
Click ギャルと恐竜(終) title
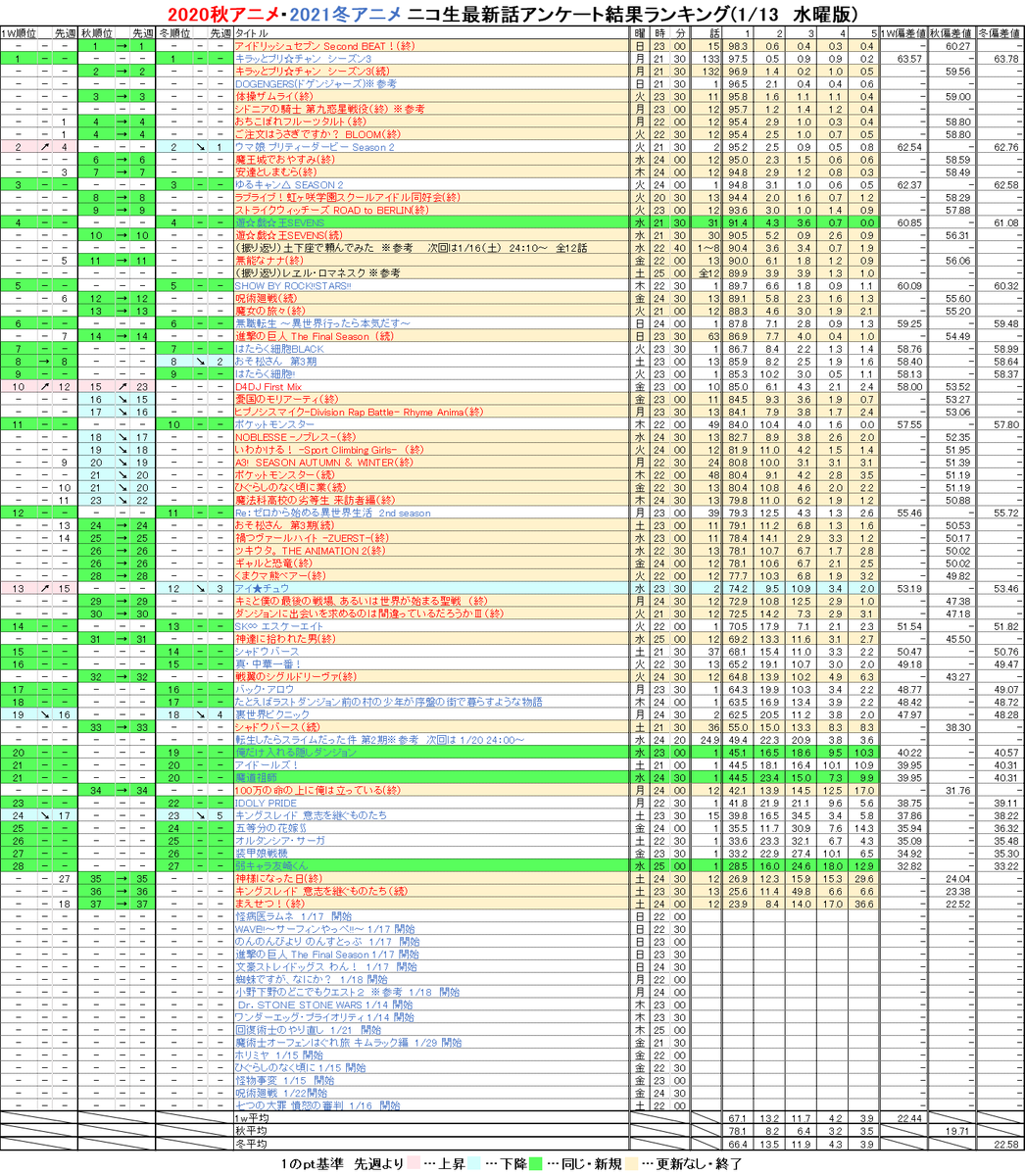276,564
